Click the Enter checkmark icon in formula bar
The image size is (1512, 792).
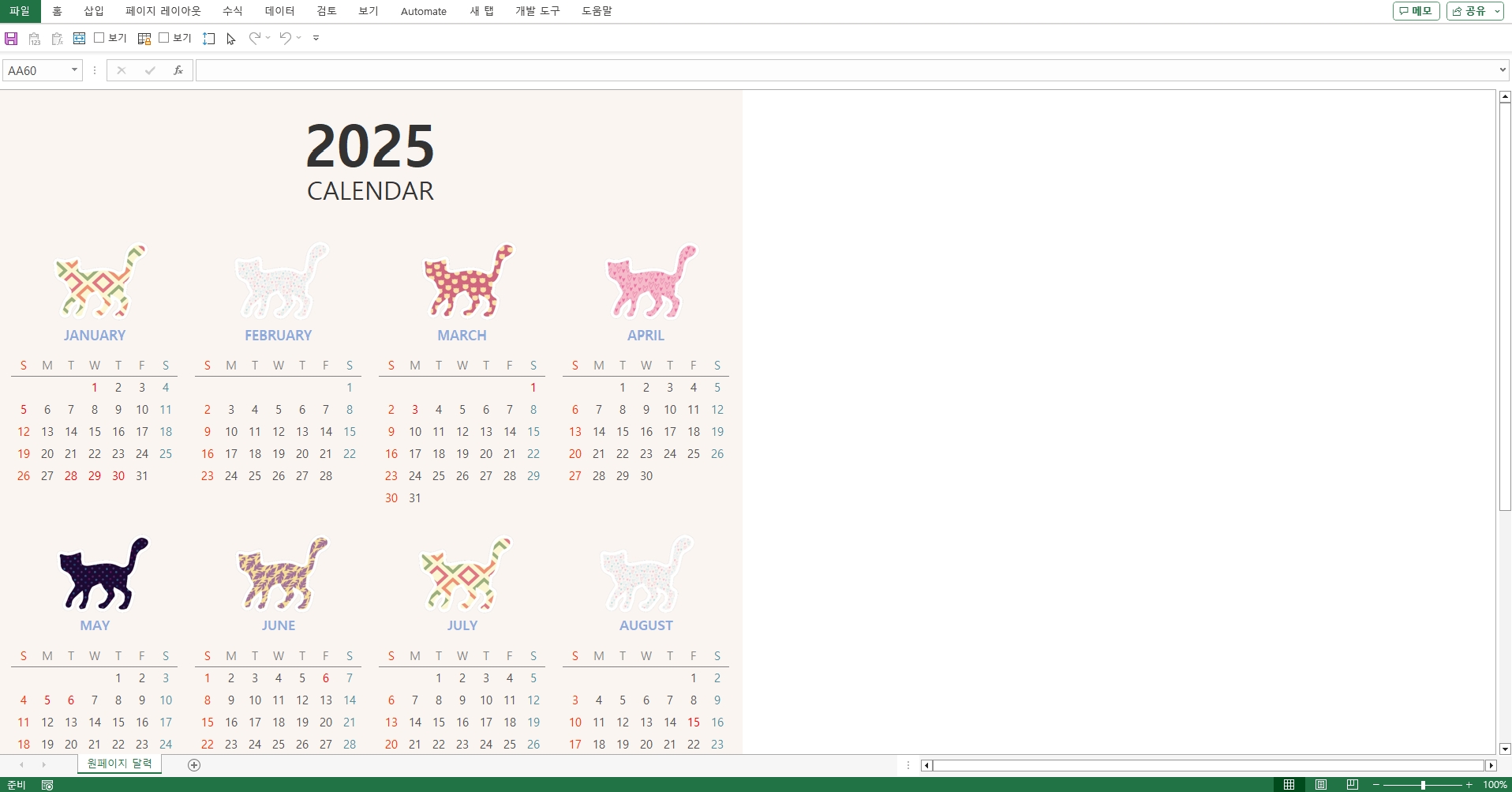point(150,70)
